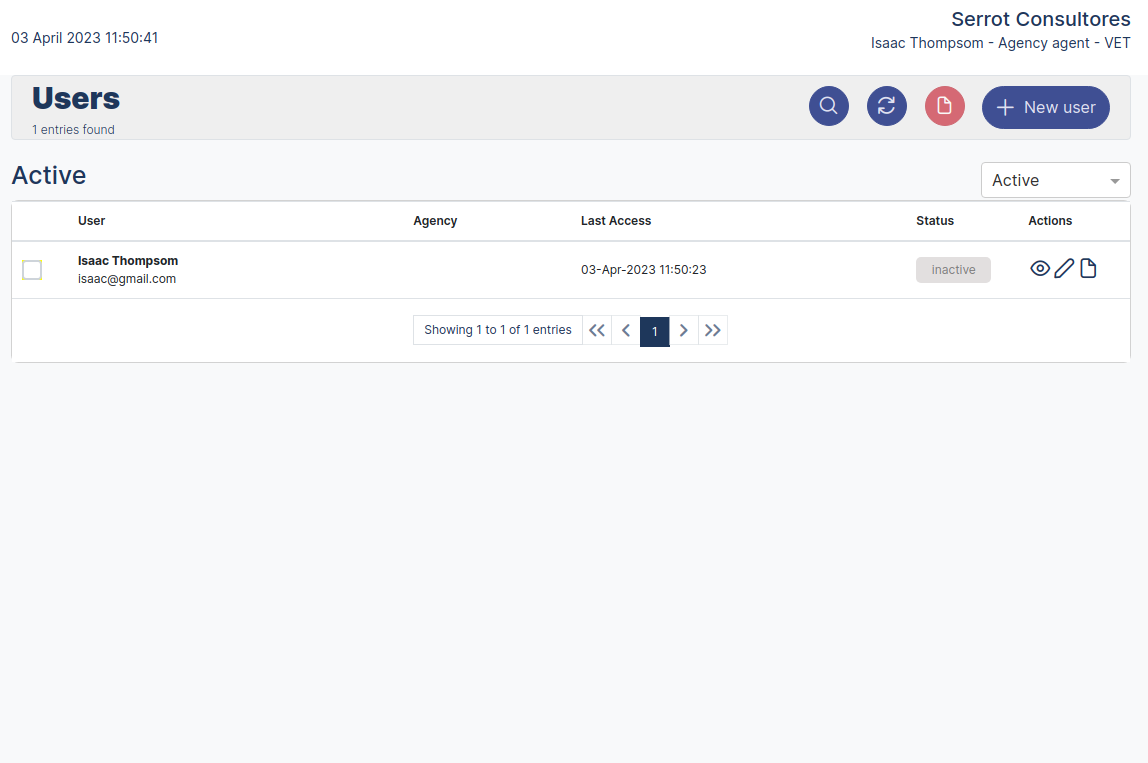Open the Active status filter dropdown
This screenshot has width=1148, height=763.
[1044, 180]
